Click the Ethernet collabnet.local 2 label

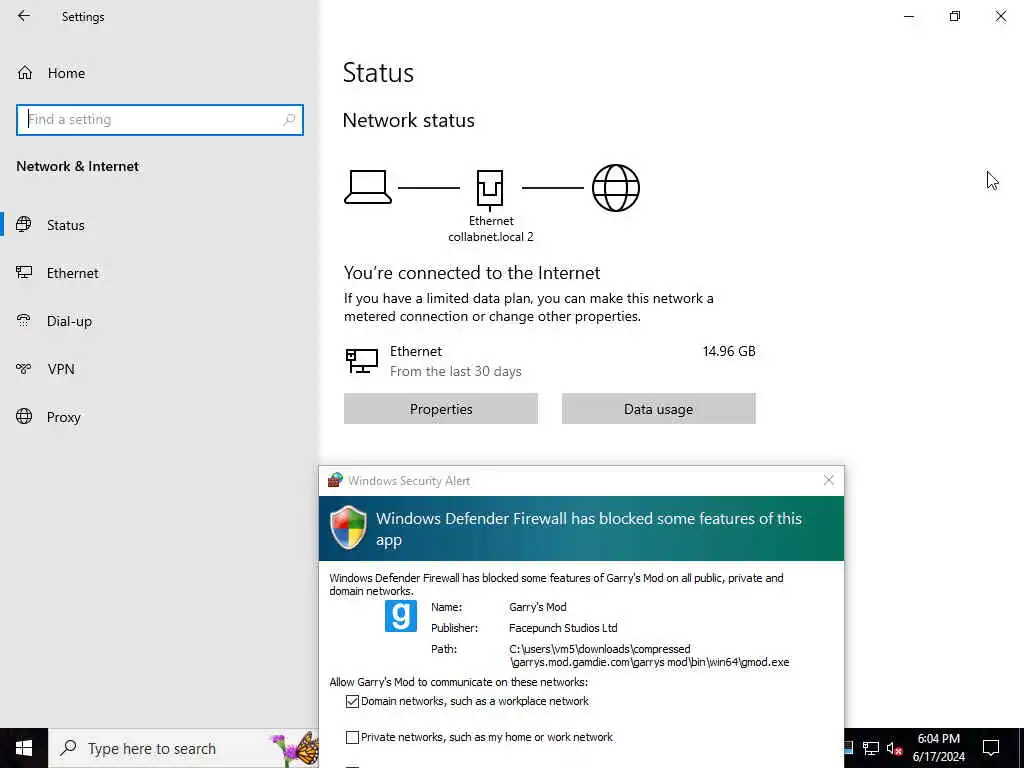point(490,229)
